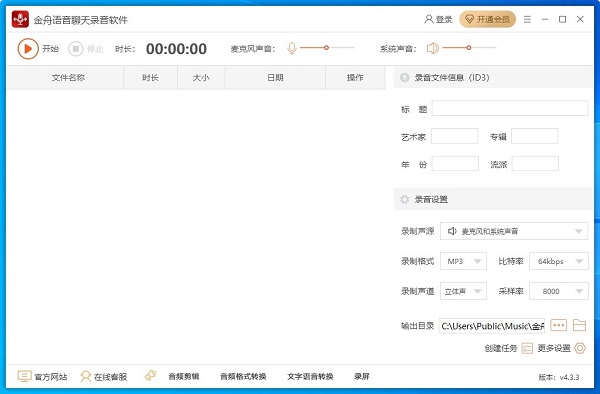Click the speaker icon in the 录制声源 combo box
The height and width of the screenshot is (394, 600).
coord(452,231)
